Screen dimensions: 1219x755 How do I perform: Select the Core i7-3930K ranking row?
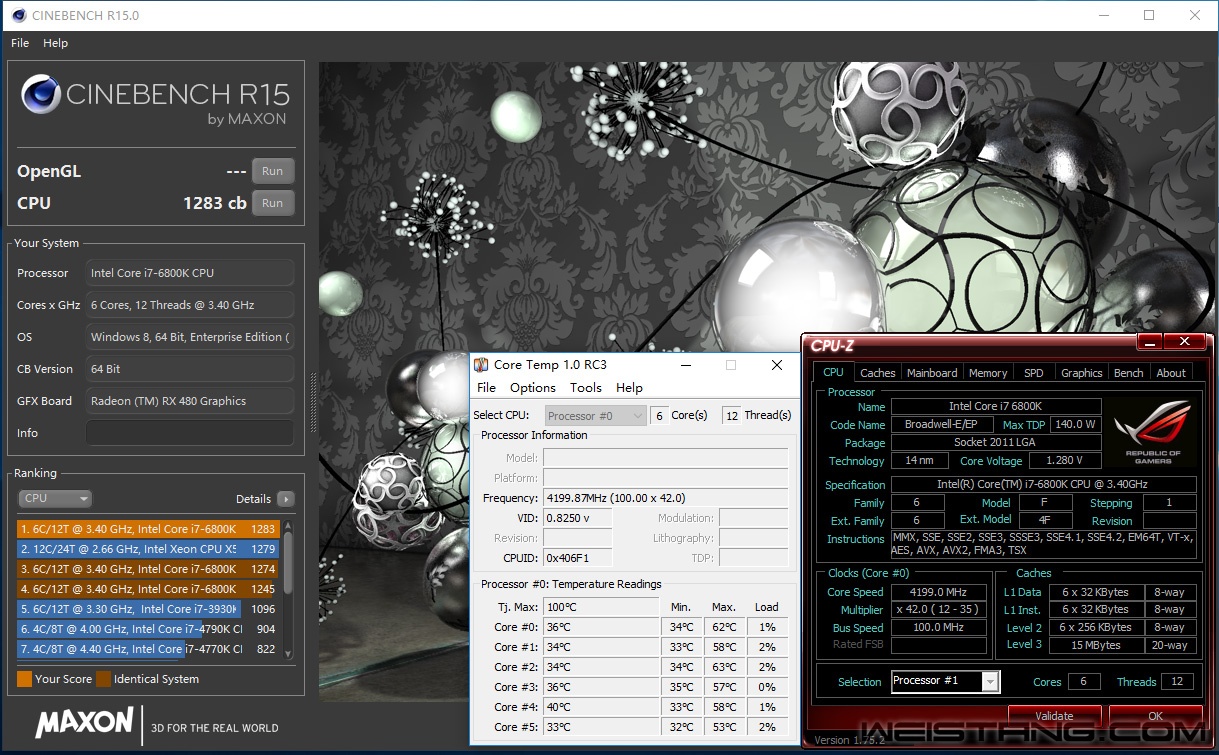[x=149, y=609]
